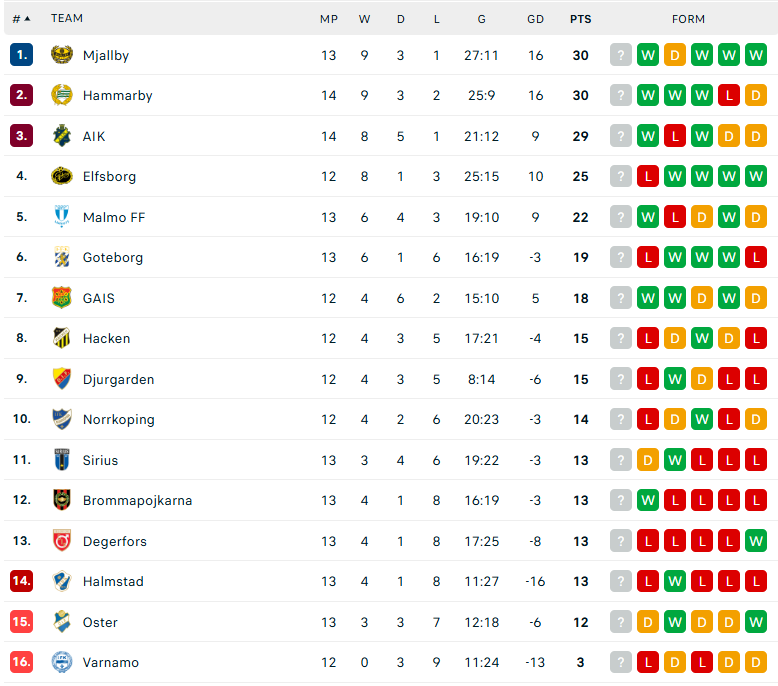This screenshot has width=778, height=686.
Task: Click the Djurgarden shield logo
Action: [x=62, y=378]
